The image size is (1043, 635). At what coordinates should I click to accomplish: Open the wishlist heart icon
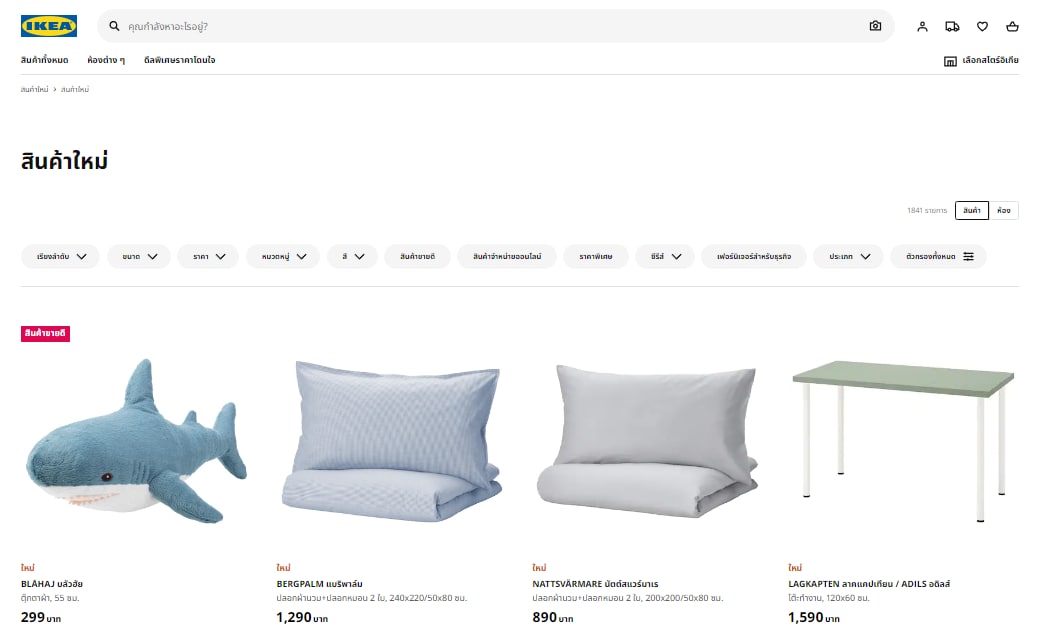coord(982,27)
